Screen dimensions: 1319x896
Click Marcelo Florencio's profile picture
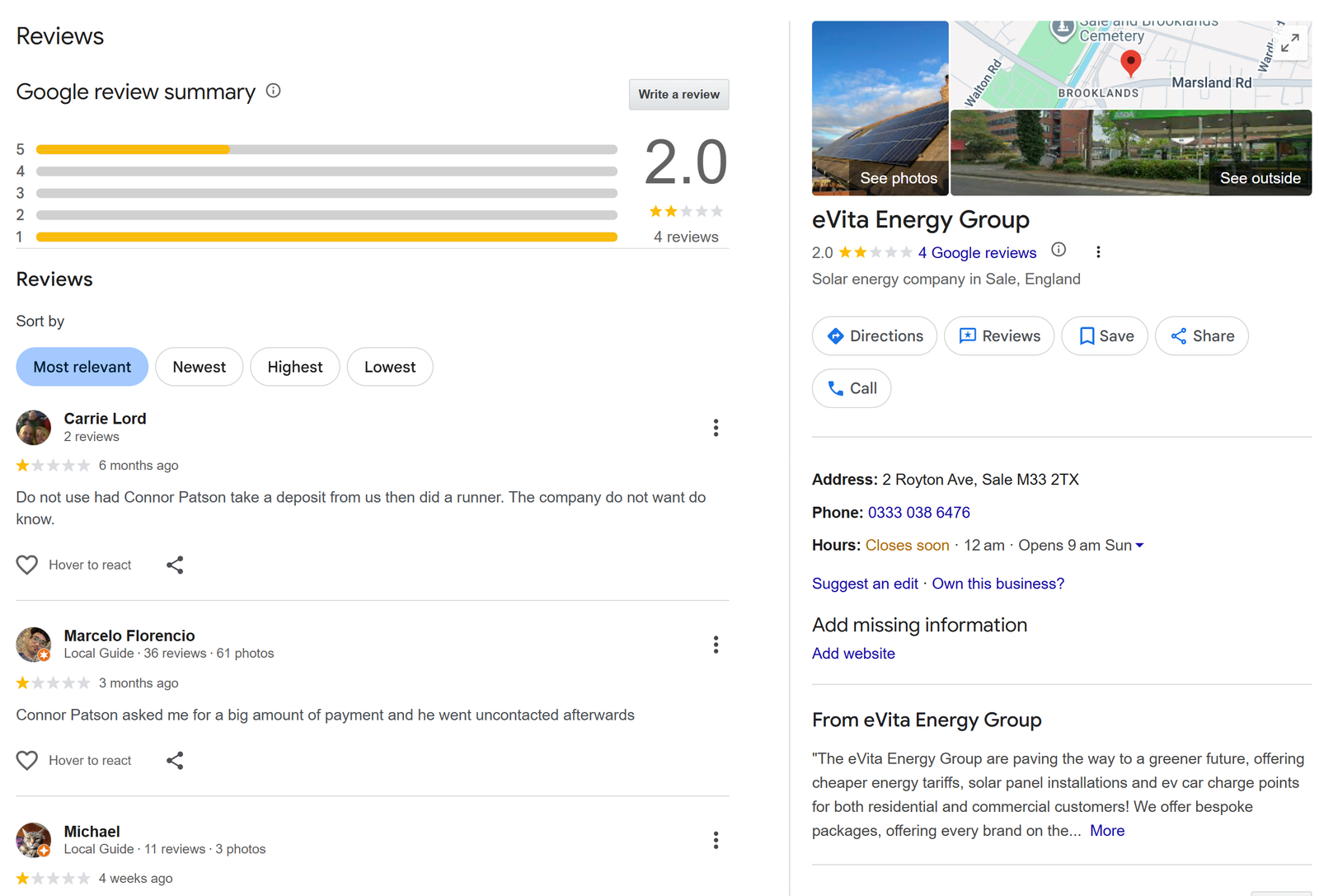pos(34,644)
